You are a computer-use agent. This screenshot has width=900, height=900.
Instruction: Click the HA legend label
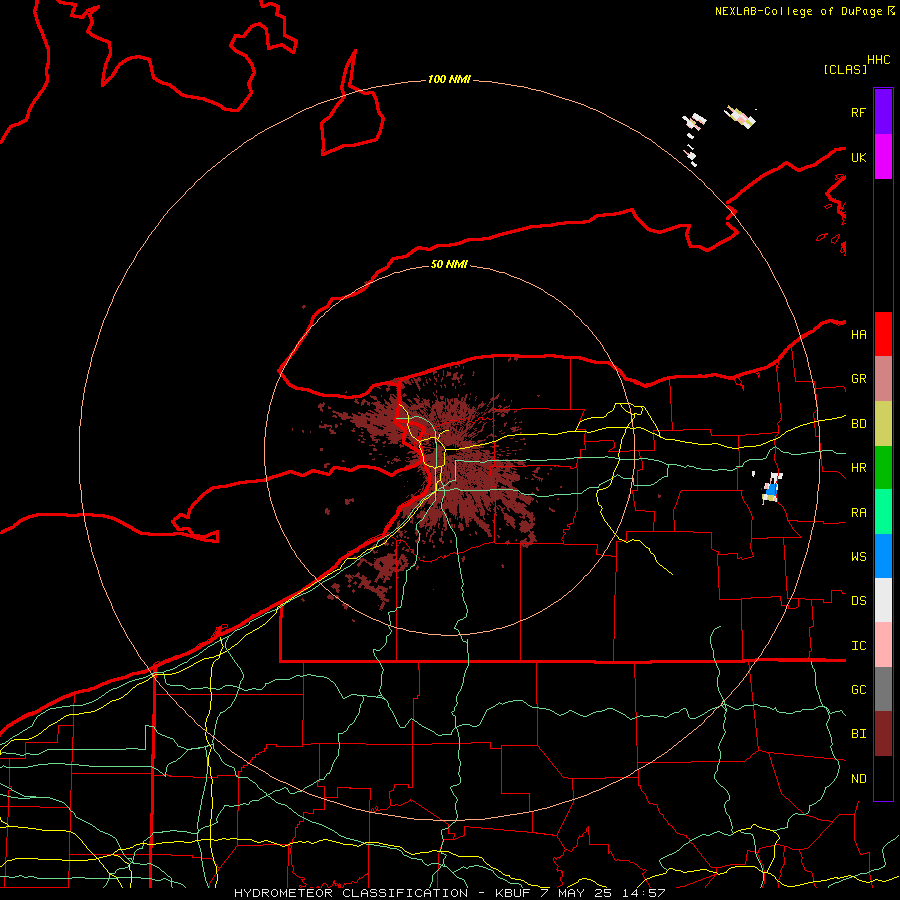coord(858,335)
